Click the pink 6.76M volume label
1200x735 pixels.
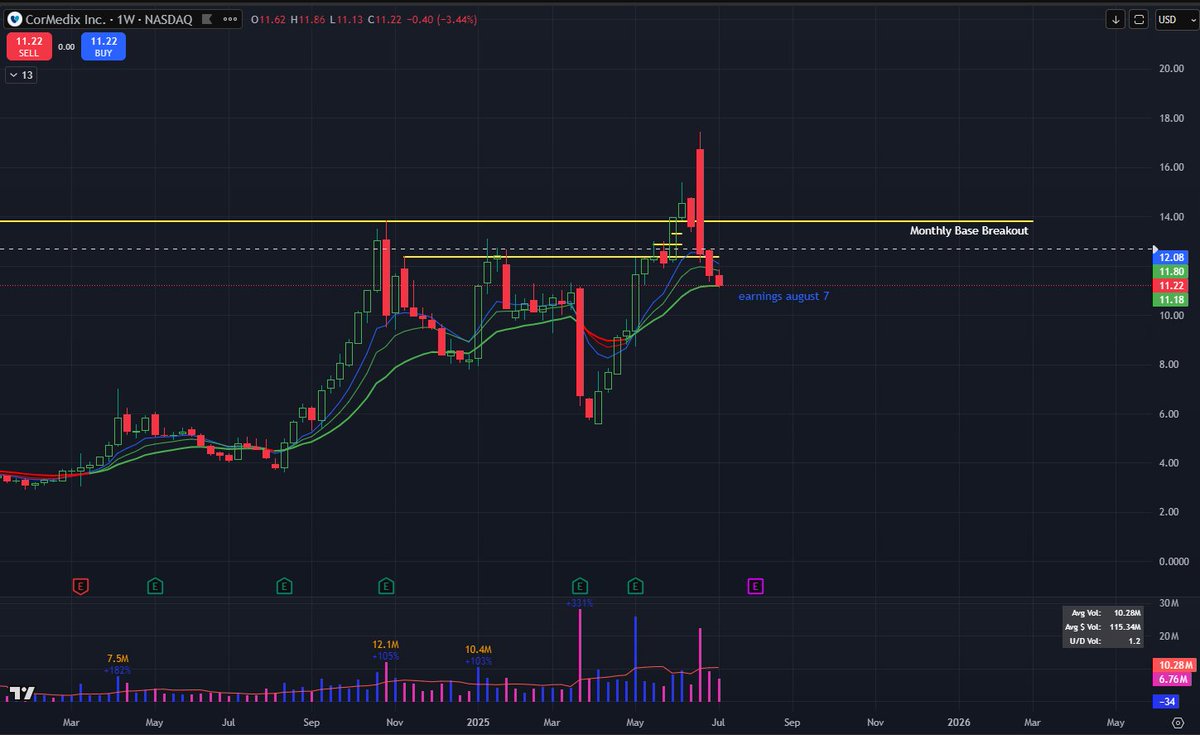(1171, 680)
